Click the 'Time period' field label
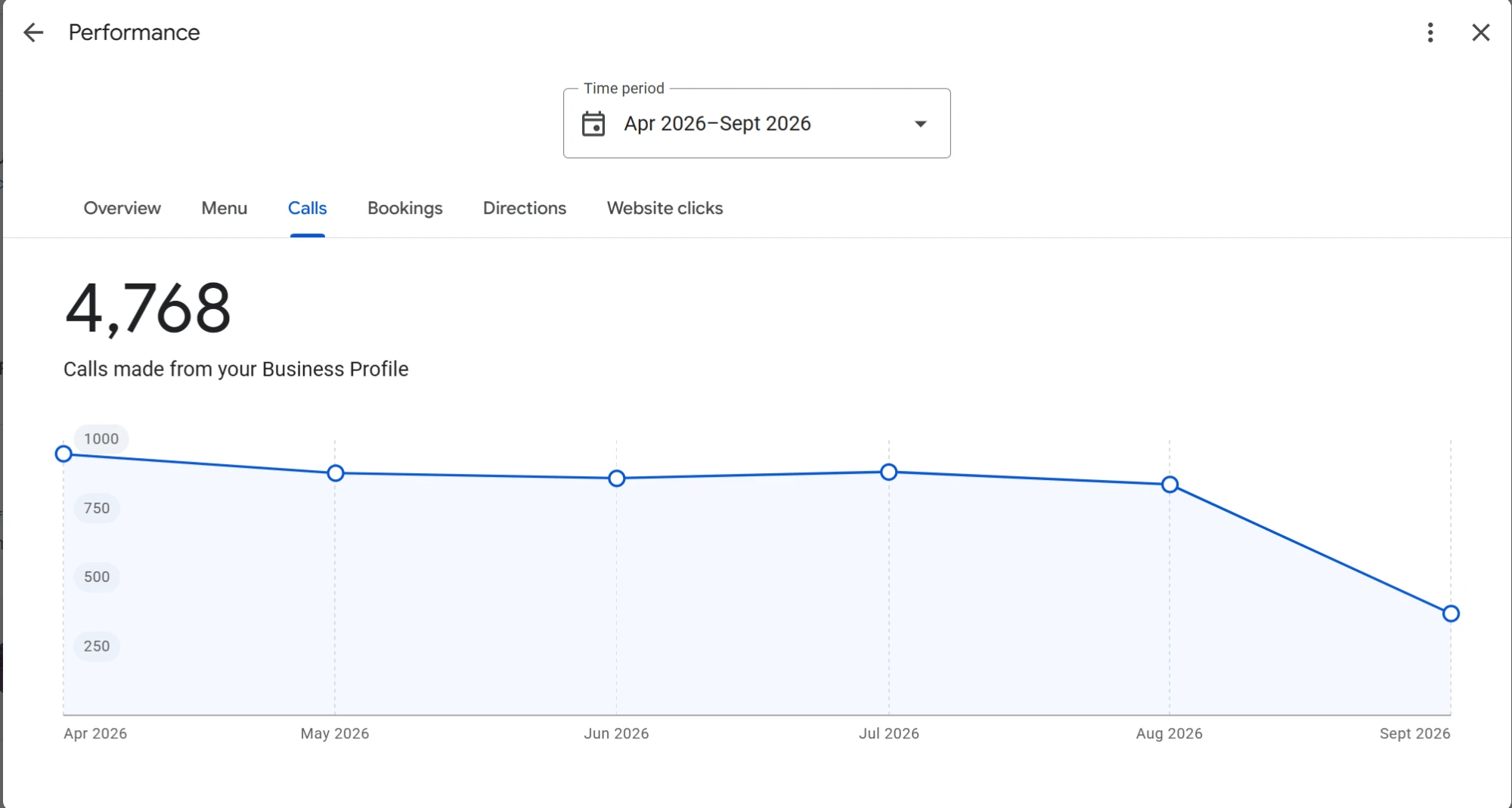This screenshot has height=808, width=1512. [624, 88]
